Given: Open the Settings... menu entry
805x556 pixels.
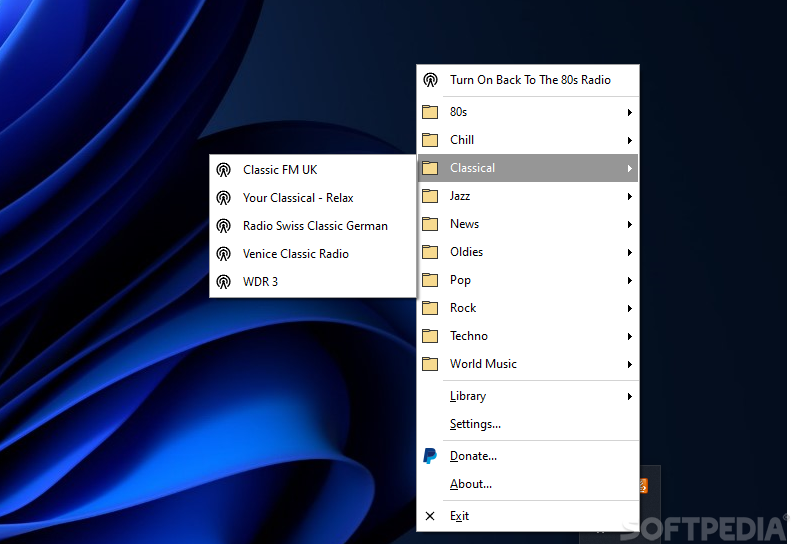Looking at the screenshot, I should (x=528, y=424).
